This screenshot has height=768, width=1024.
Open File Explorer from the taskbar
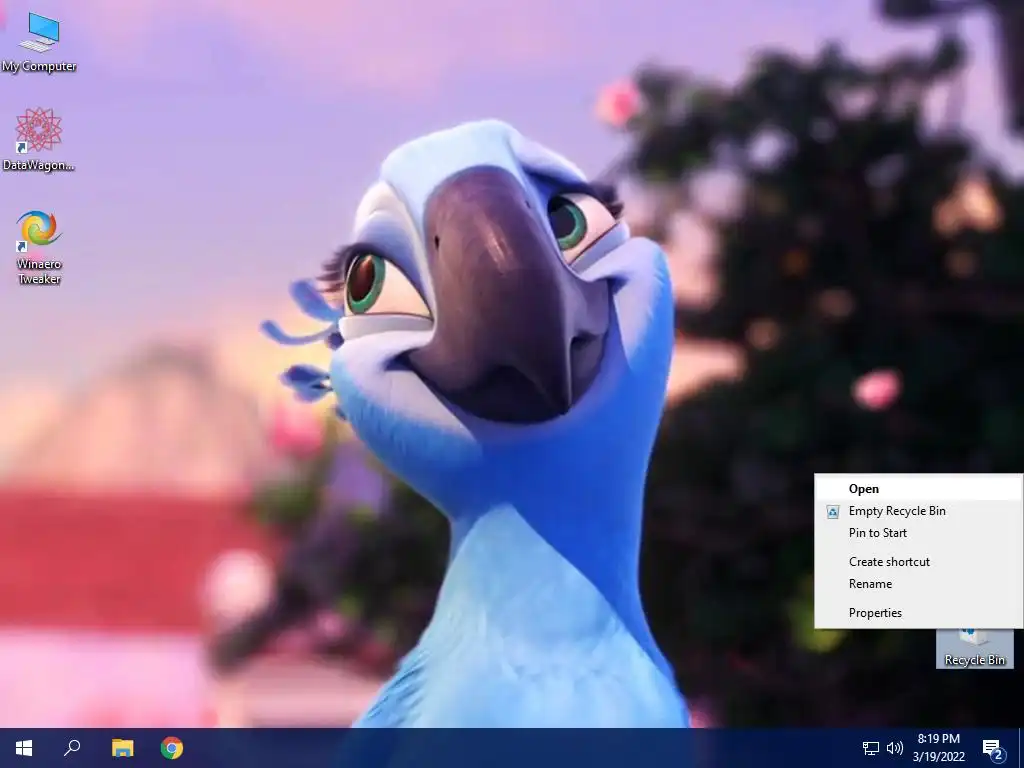click(x=122, y=748)
